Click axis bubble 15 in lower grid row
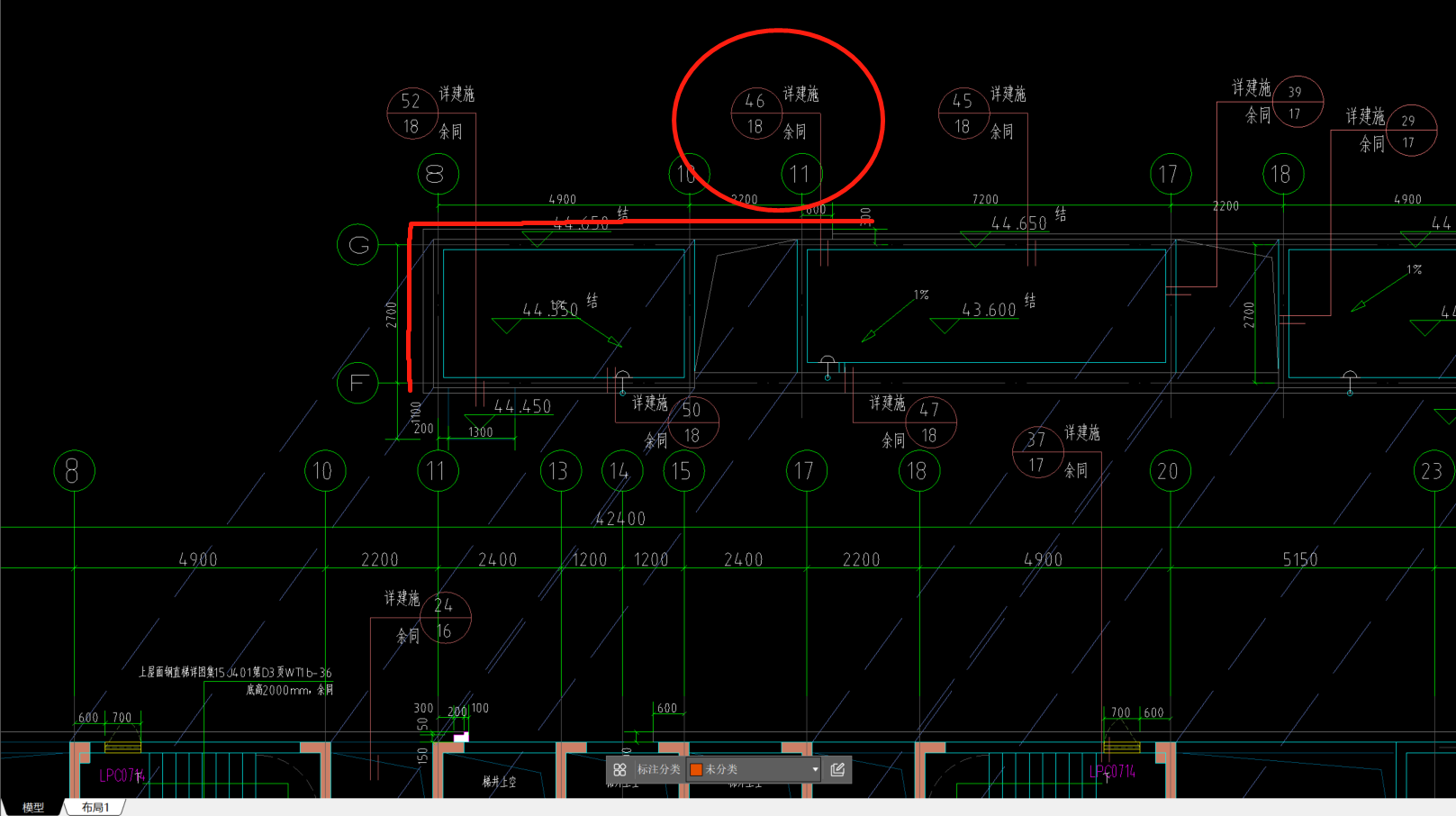This screenshot has width=1456, height=816. pyautogui.click(x=683, y=471)
